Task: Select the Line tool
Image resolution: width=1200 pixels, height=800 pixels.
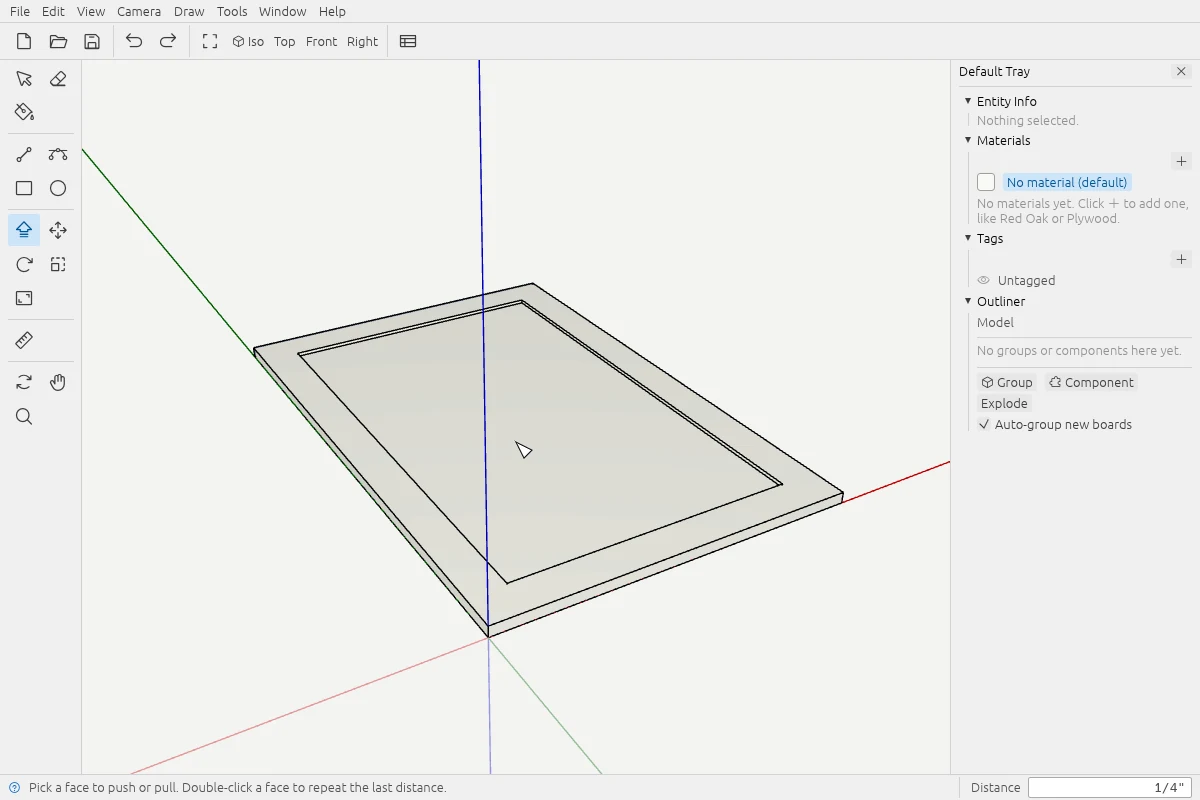Action: pos(24,154)
